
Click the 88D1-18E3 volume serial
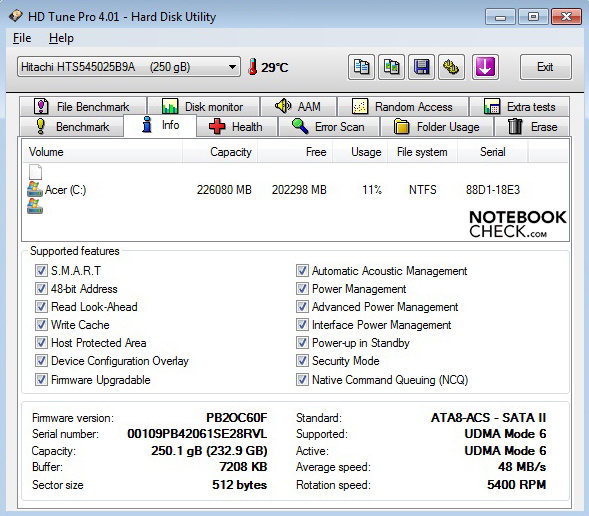tap(493, 190)
